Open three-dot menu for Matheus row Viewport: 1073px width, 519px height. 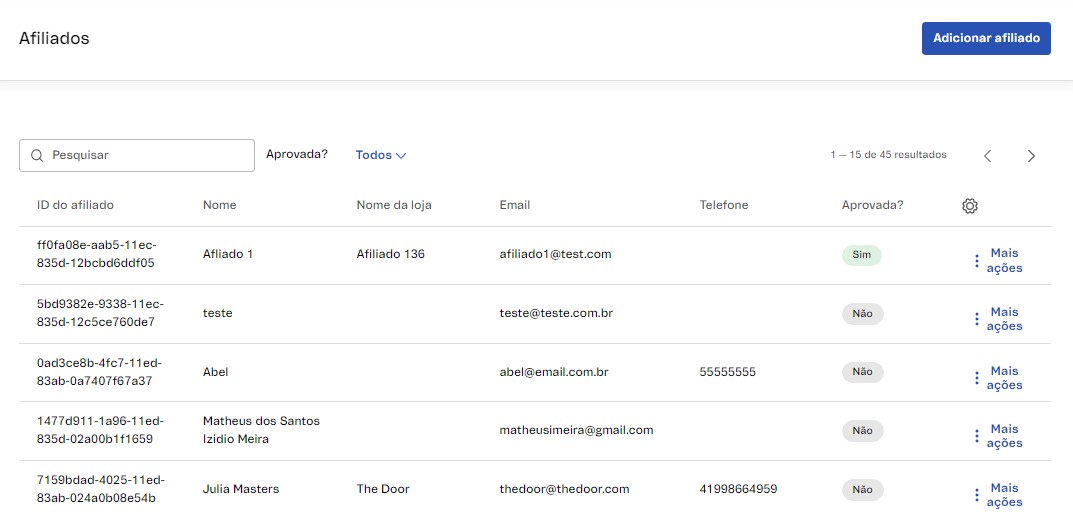[x=977, y=436]
